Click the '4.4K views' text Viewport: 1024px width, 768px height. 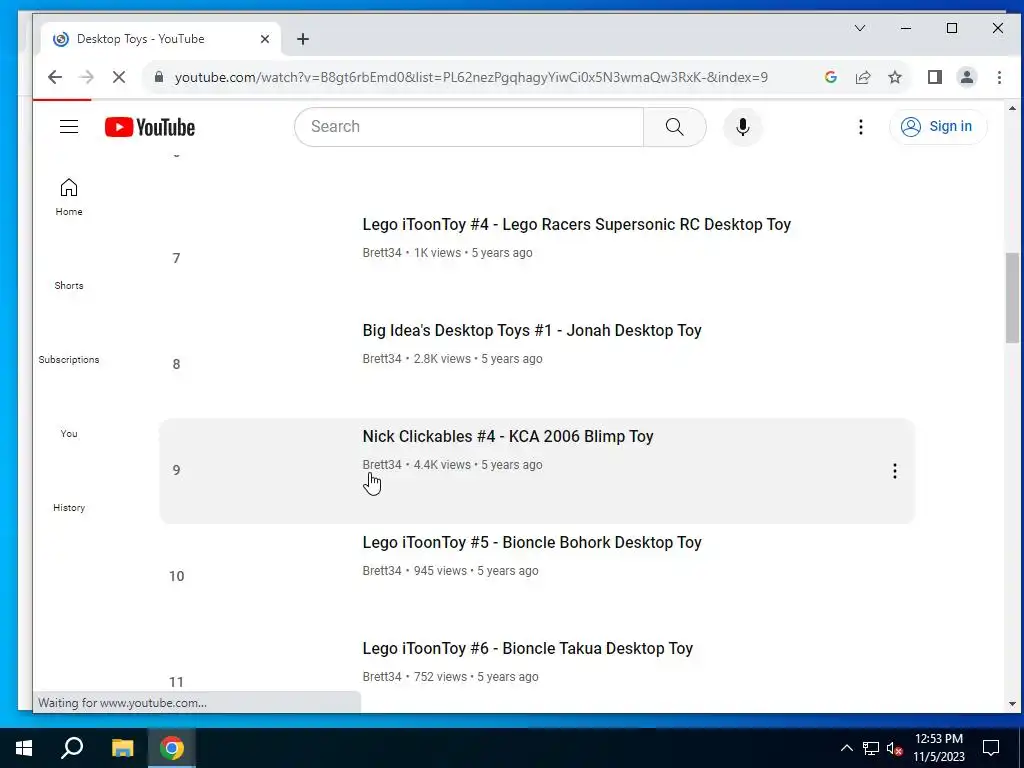pos(442,465)
